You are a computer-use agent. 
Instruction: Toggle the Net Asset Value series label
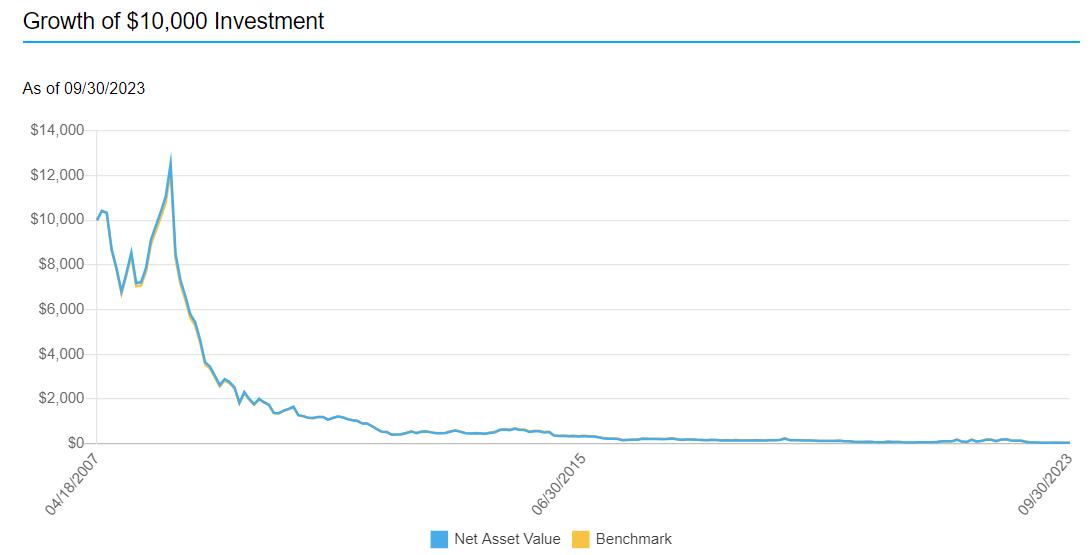(x=507, y=539)
